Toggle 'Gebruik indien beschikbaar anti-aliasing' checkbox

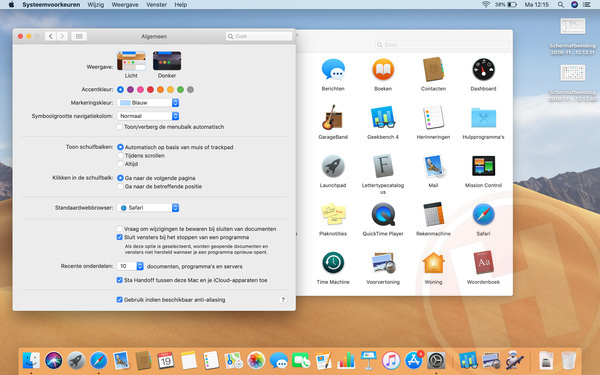120,300
